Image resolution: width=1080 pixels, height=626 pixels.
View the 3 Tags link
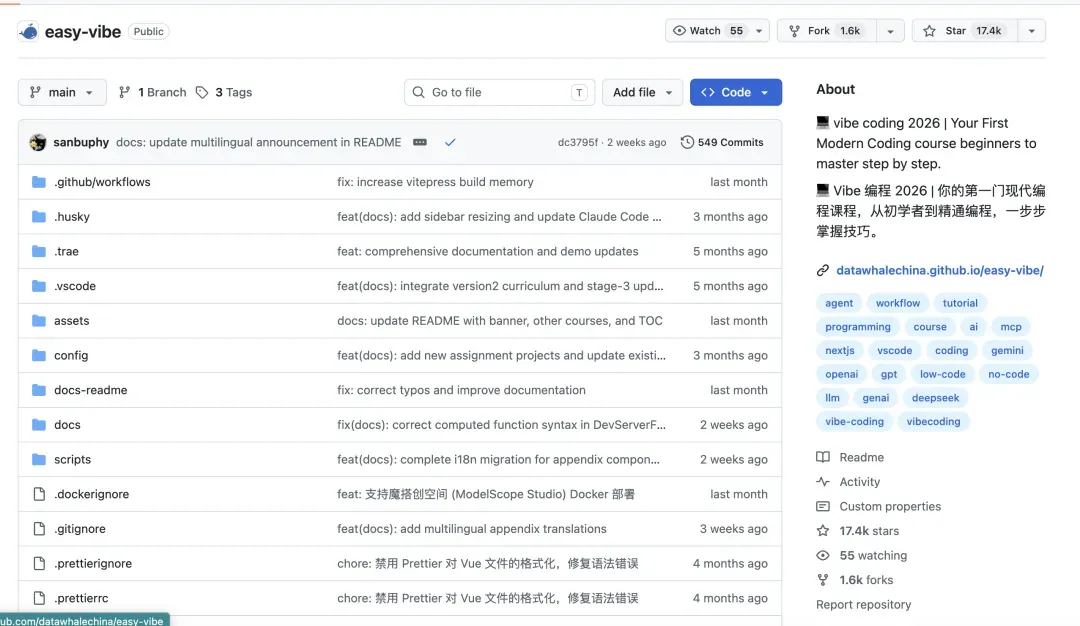click(224, 92)
